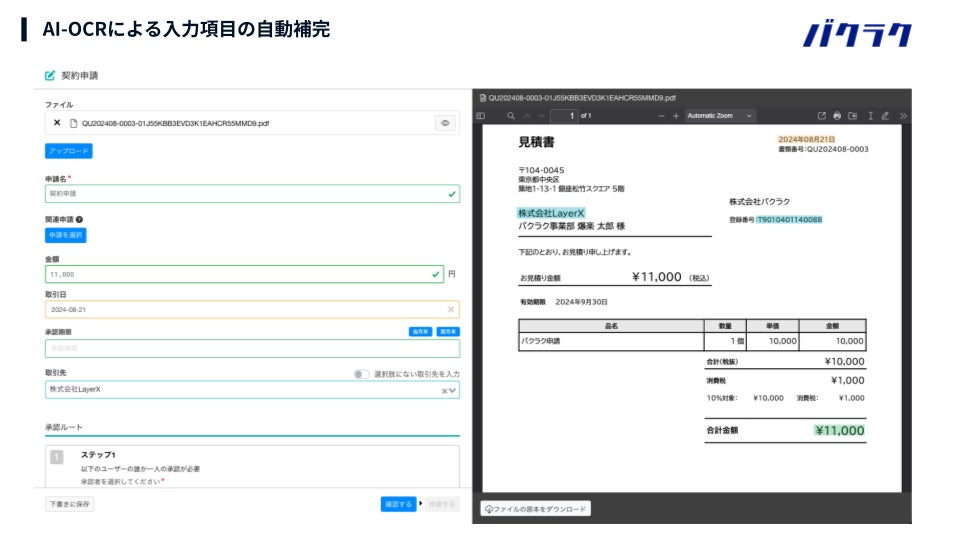Click the blue 確認する button
This screenshot has width=960, height=540.
[398, 504]
